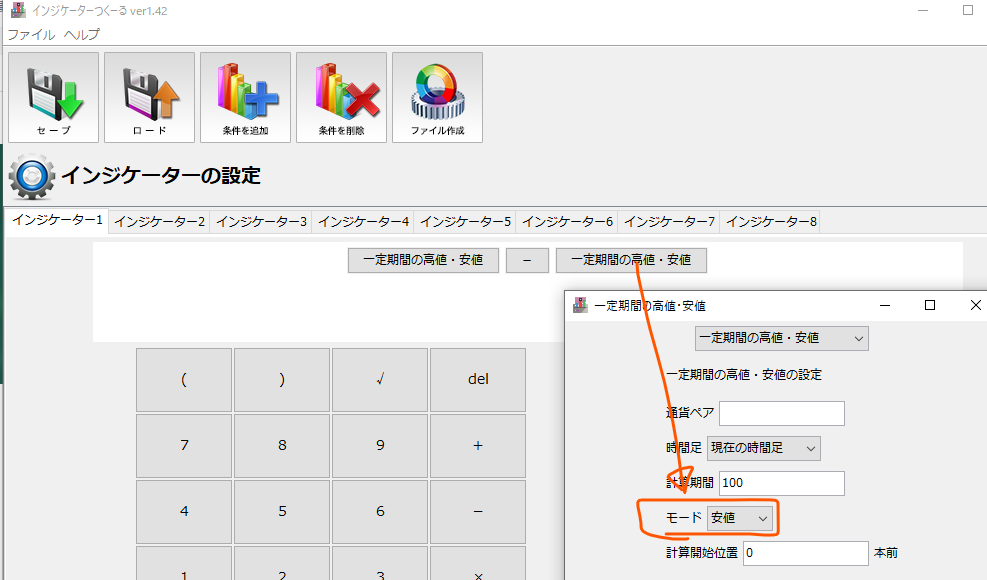987x580 pixels.
Task: Click the Load (ロード) toolbar icon
Action: coord(149,97)
